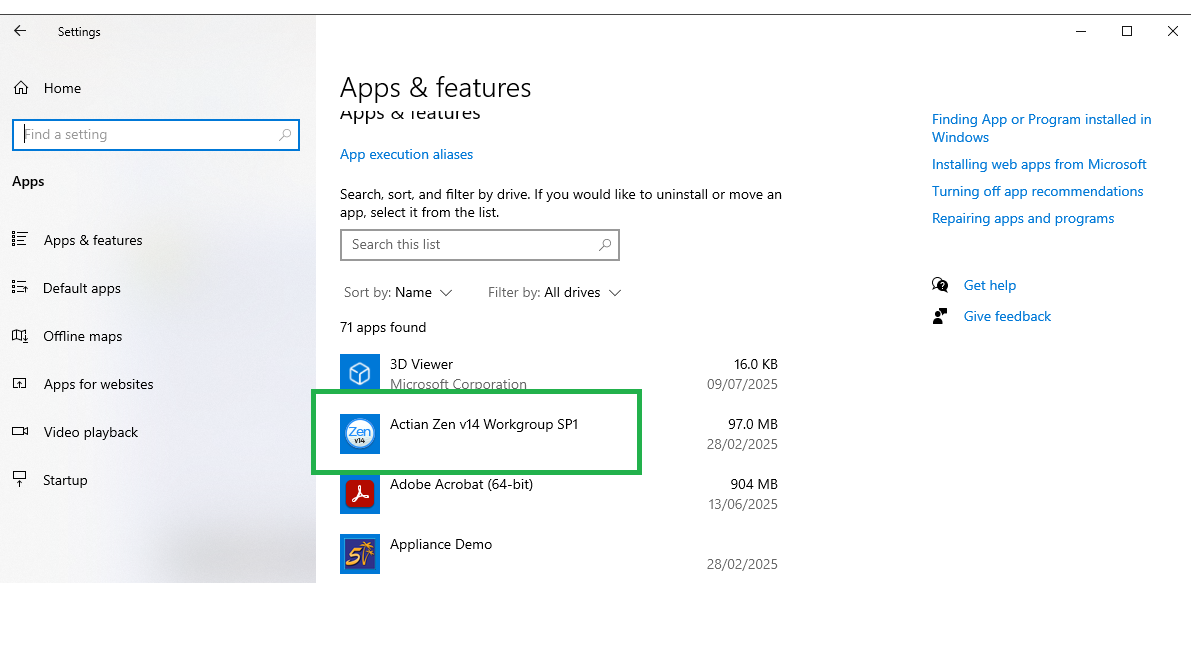The width and height of the screenshot is (1191, 648).
Task: Select the 3D Viewer app name
Action: tap(422, 364)
